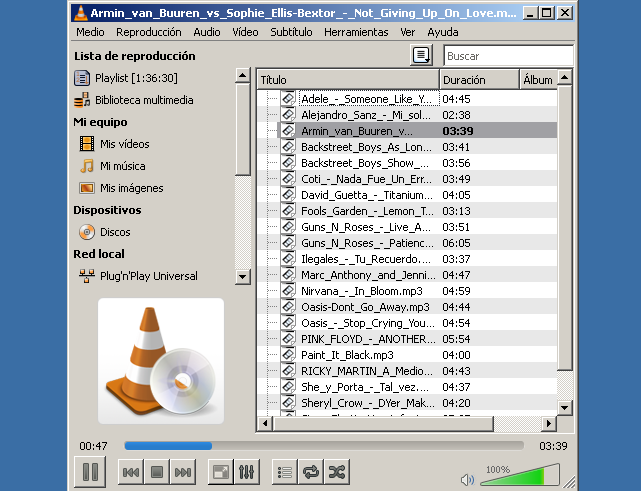Image resolution: width=641 pixels, height=491 pixels.
Task: Skip to the next track
Action: click(183, 472)
